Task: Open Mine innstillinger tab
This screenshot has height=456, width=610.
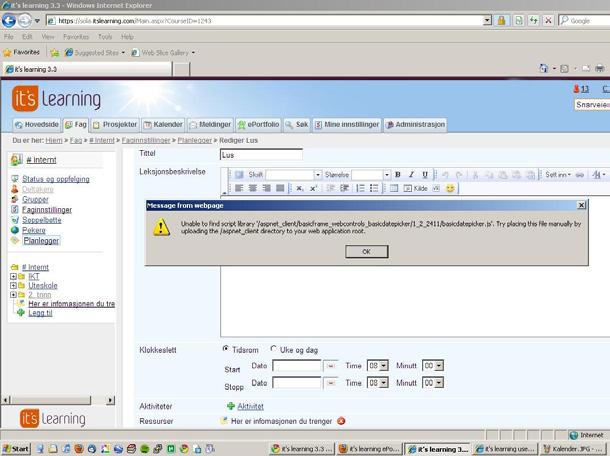Action: pyautogui.click(x=347, y=125)
